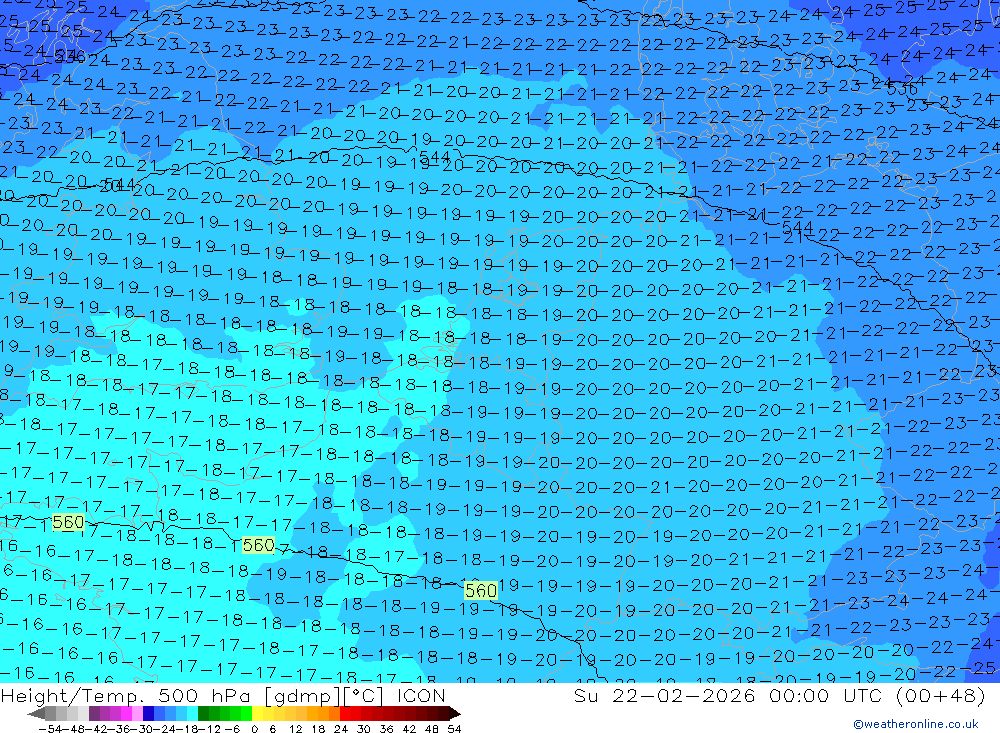Click the leftmost 560 contour label
The height and width of the screenshot is (733, 1000).
pos(68,522)
